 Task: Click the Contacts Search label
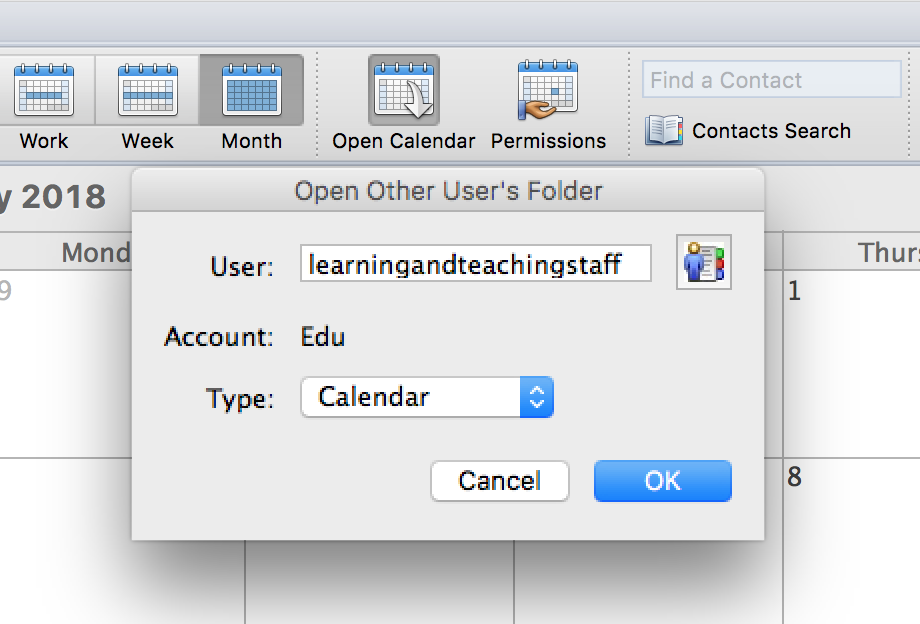click(x=771, y=131)
